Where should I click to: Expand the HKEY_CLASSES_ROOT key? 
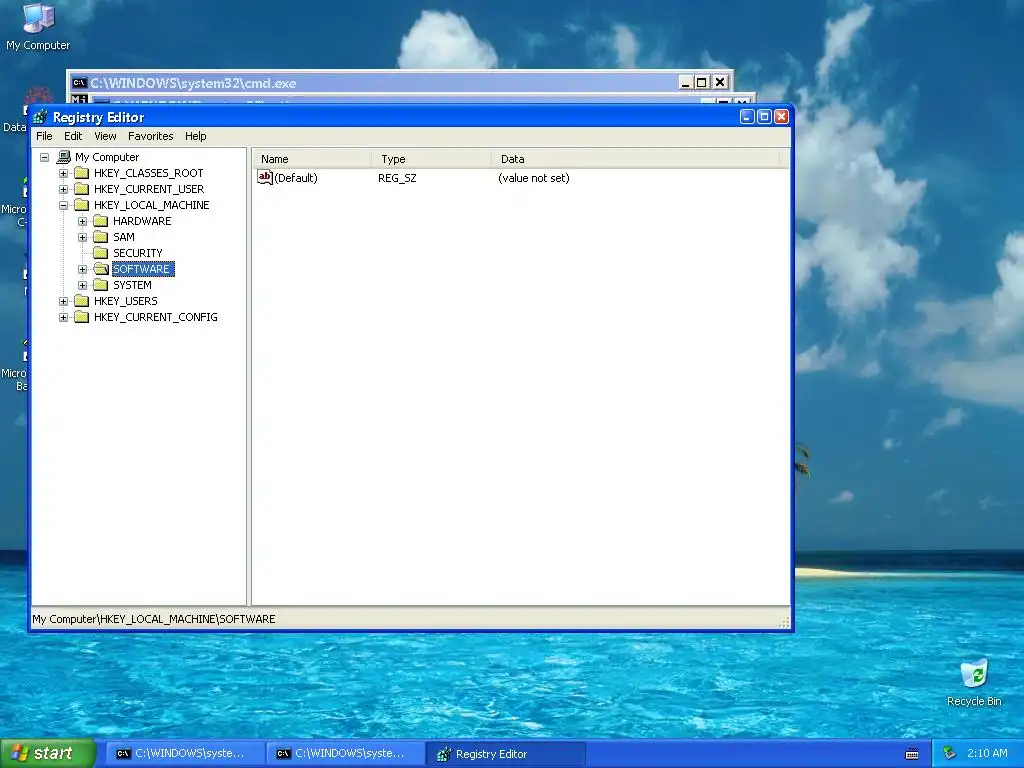[x=63, y=173]
